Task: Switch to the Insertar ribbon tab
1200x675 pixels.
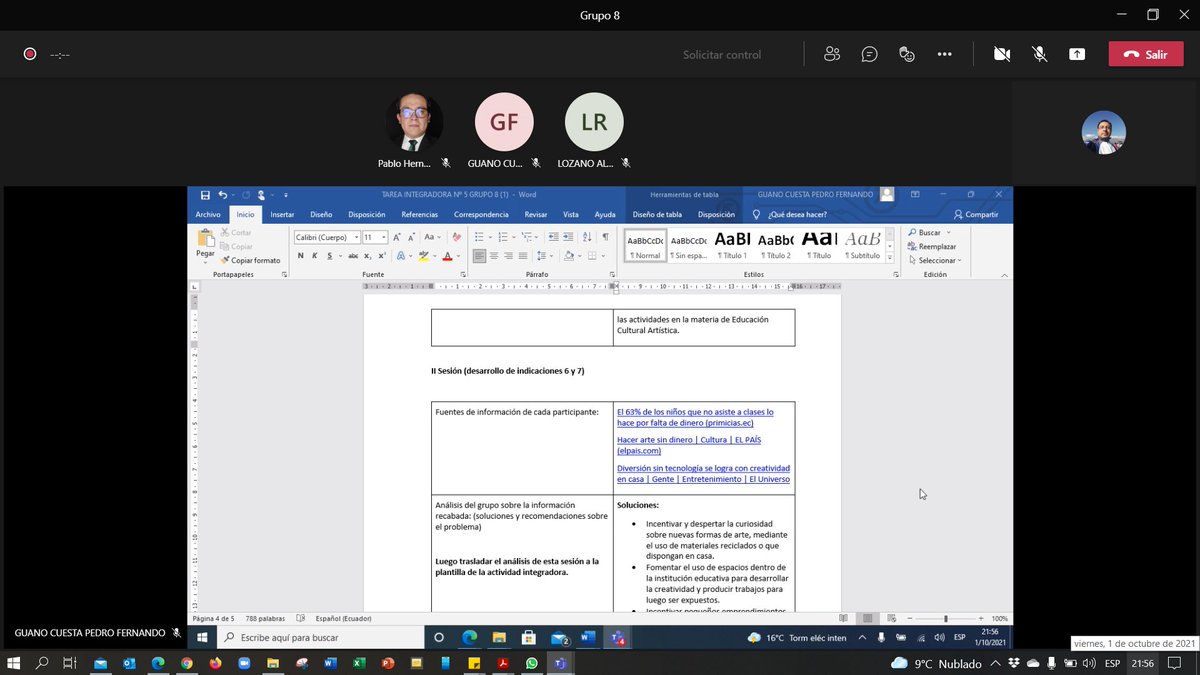Action: (282, 214)
